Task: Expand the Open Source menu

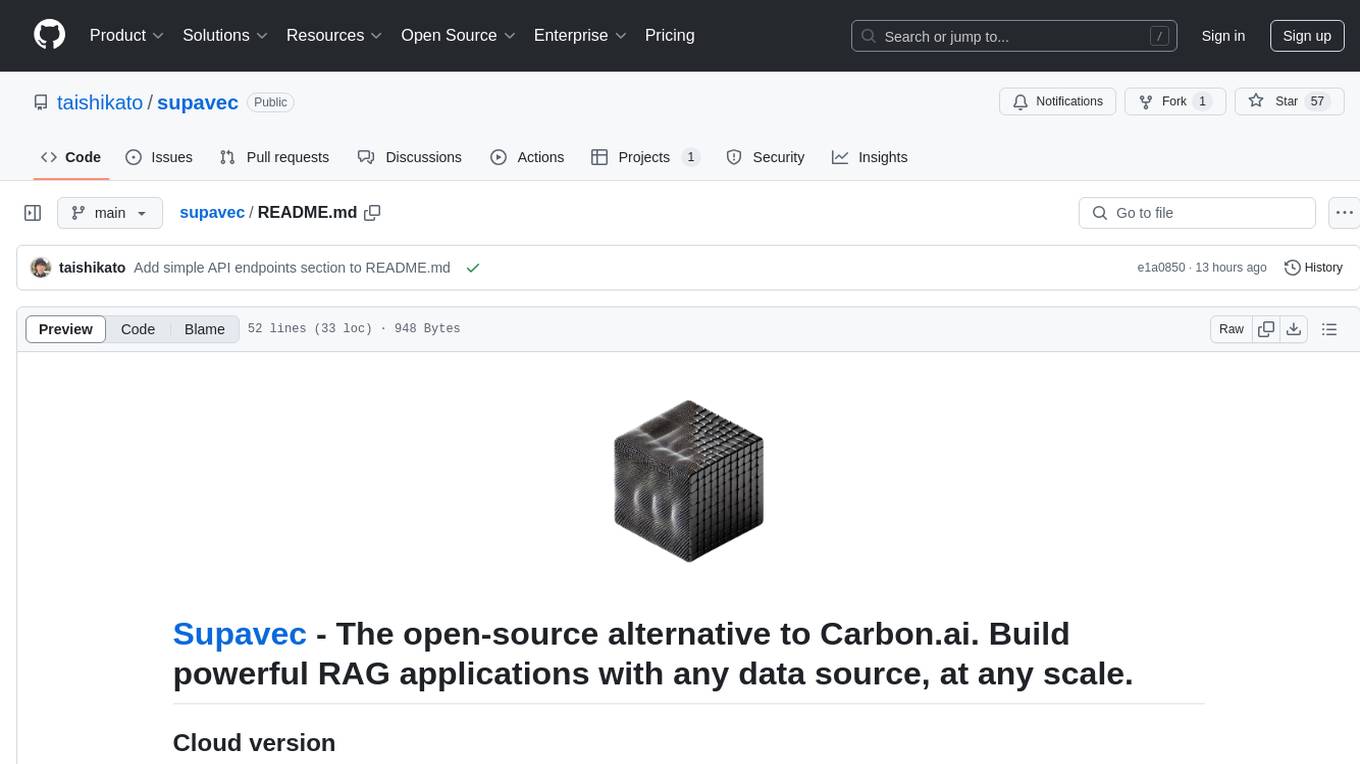Action: [459, 35]
